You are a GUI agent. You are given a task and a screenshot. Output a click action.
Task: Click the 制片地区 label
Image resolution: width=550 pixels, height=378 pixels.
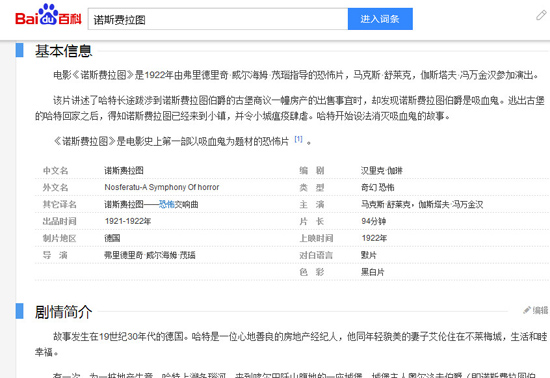click(x=60, y=238)
